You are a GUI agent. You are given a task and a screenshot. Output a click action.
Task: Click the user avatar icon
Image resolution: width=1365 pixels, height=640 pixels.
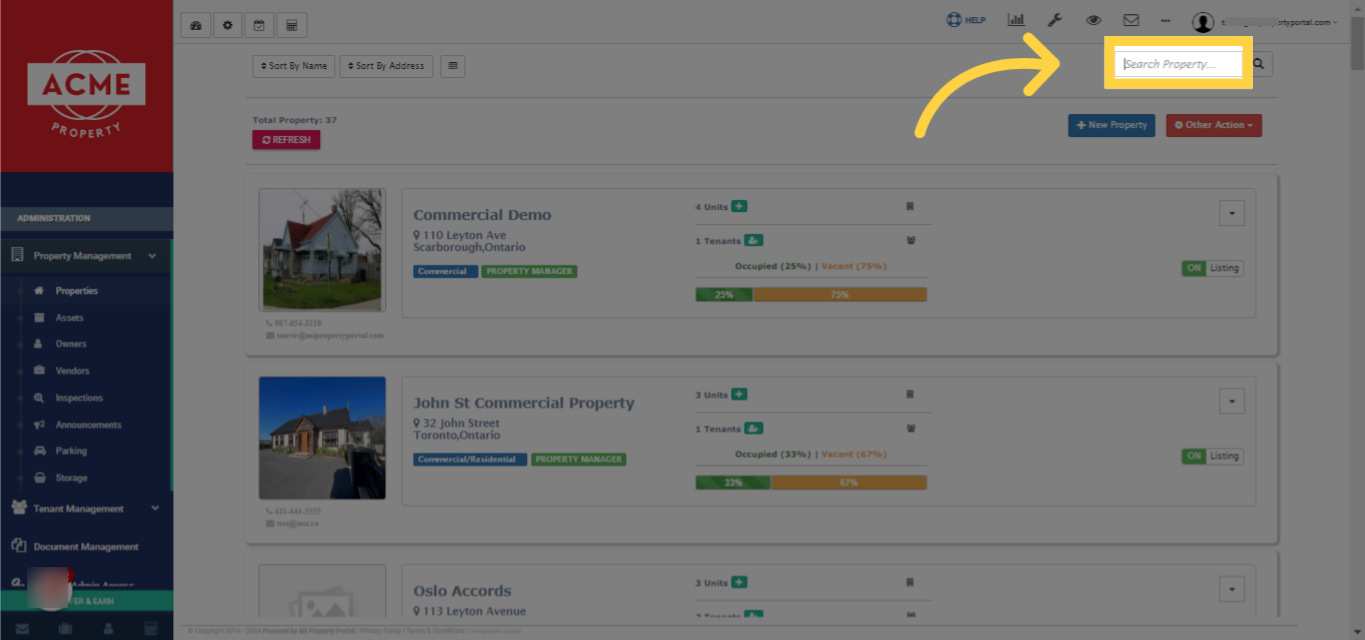pos(1203,22)
